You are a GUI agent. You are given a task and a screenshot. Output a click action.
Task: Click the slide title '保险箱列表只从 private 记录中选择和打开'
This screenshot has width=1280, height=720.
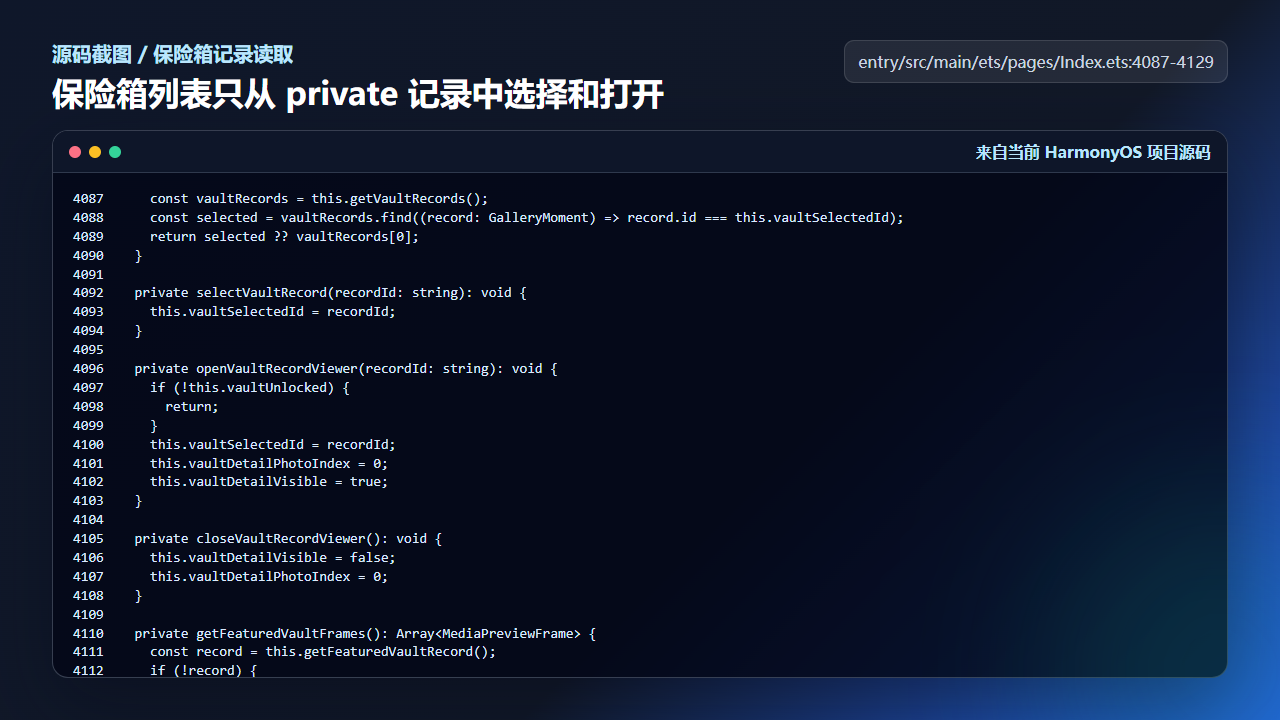[358, 95]
